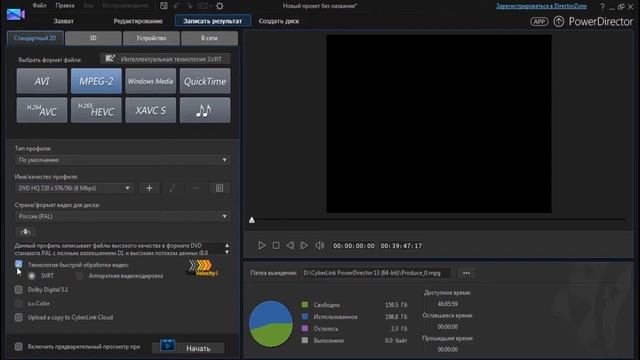This screenshot has width=640, height=360.
Task: Click the upgrade arrow icon near PowerDirector
Action: coord(559,22)
